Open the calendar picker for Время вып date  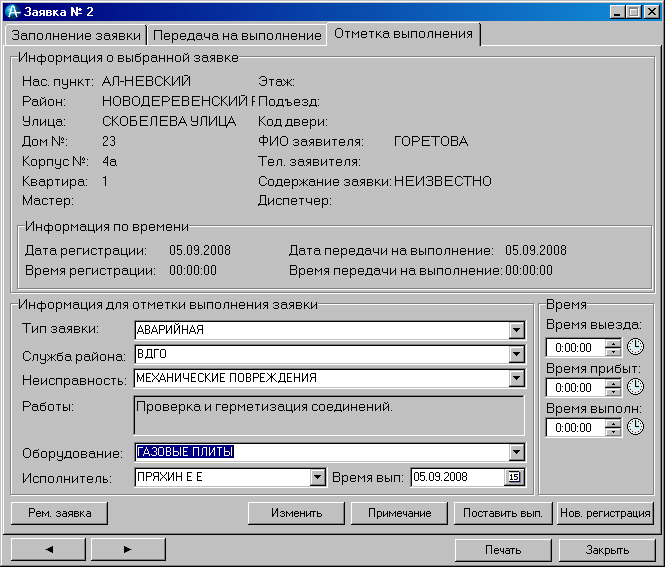pyautogui.click(x=515, y=477)
